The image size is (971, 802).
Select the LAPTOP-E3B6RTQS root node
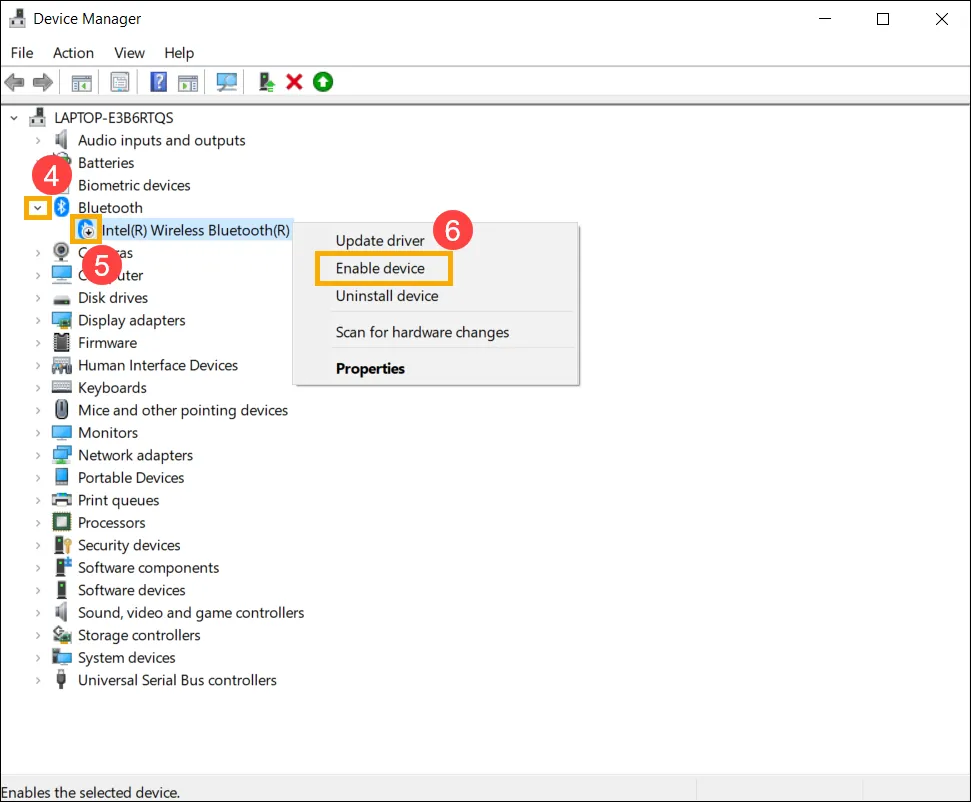tap(113, 117)
